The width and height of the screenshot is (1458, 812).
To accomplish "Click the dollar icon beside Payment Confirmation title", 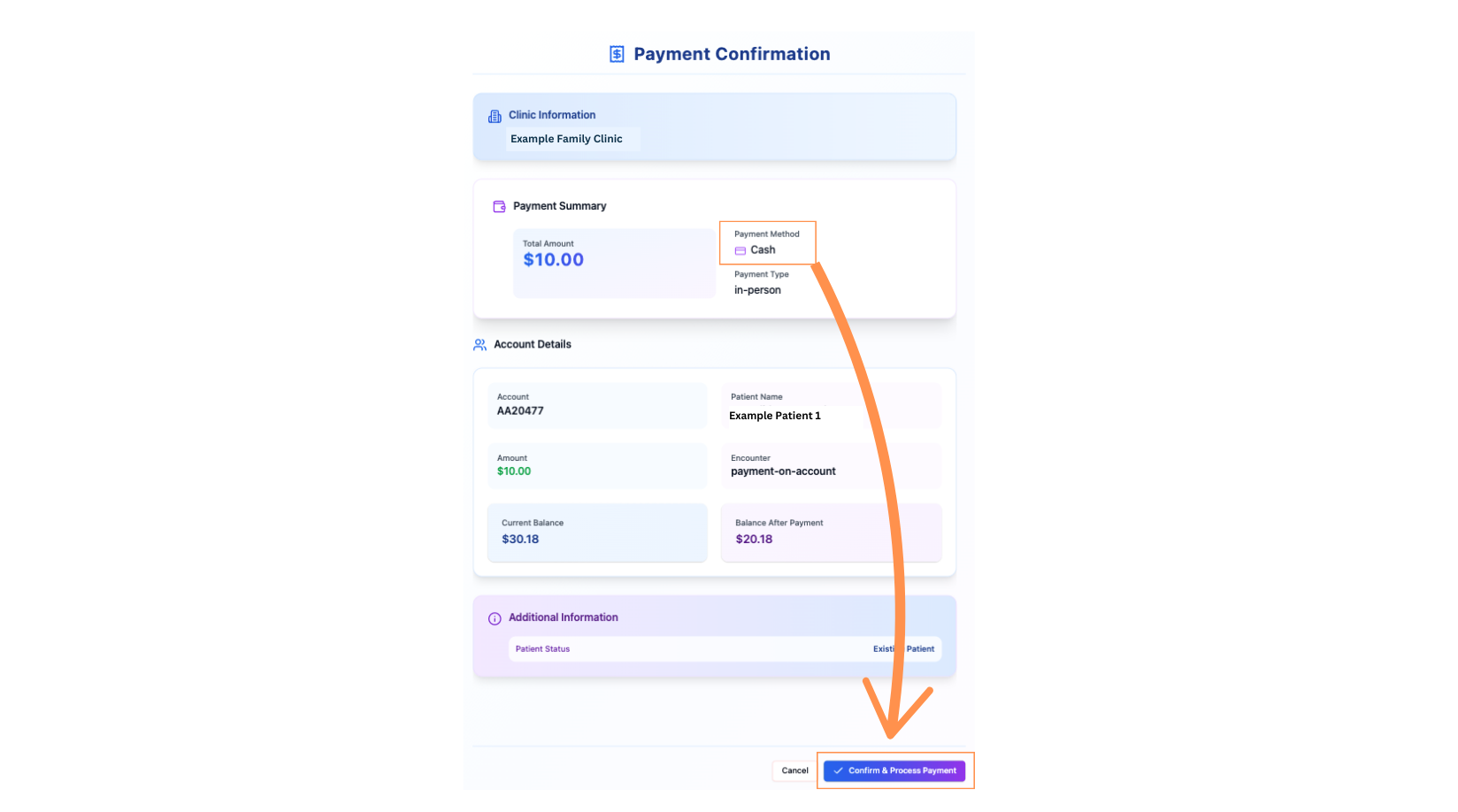I will [x=616, y=53].
